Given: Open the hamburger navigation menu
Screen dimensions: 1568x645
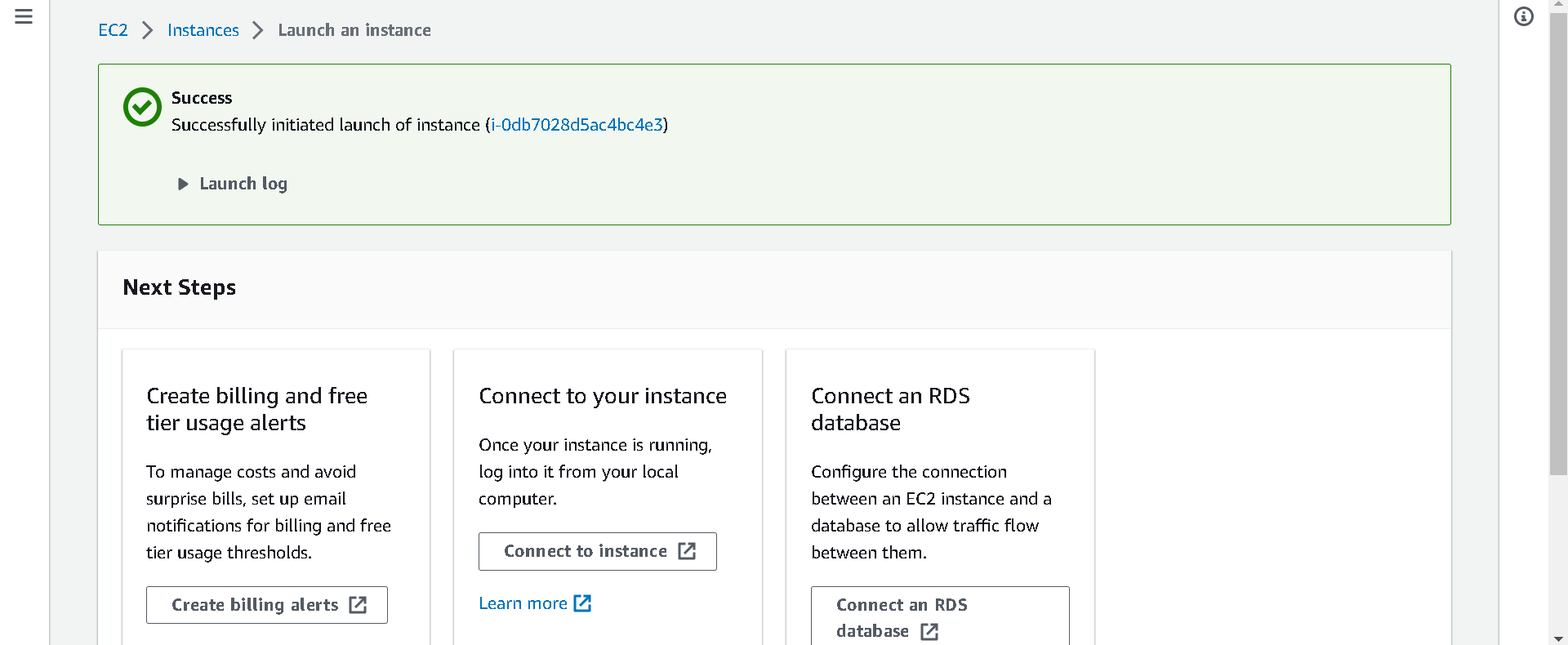Looking at the screenshot, I should pyautogui.click(x=24, y=16).
